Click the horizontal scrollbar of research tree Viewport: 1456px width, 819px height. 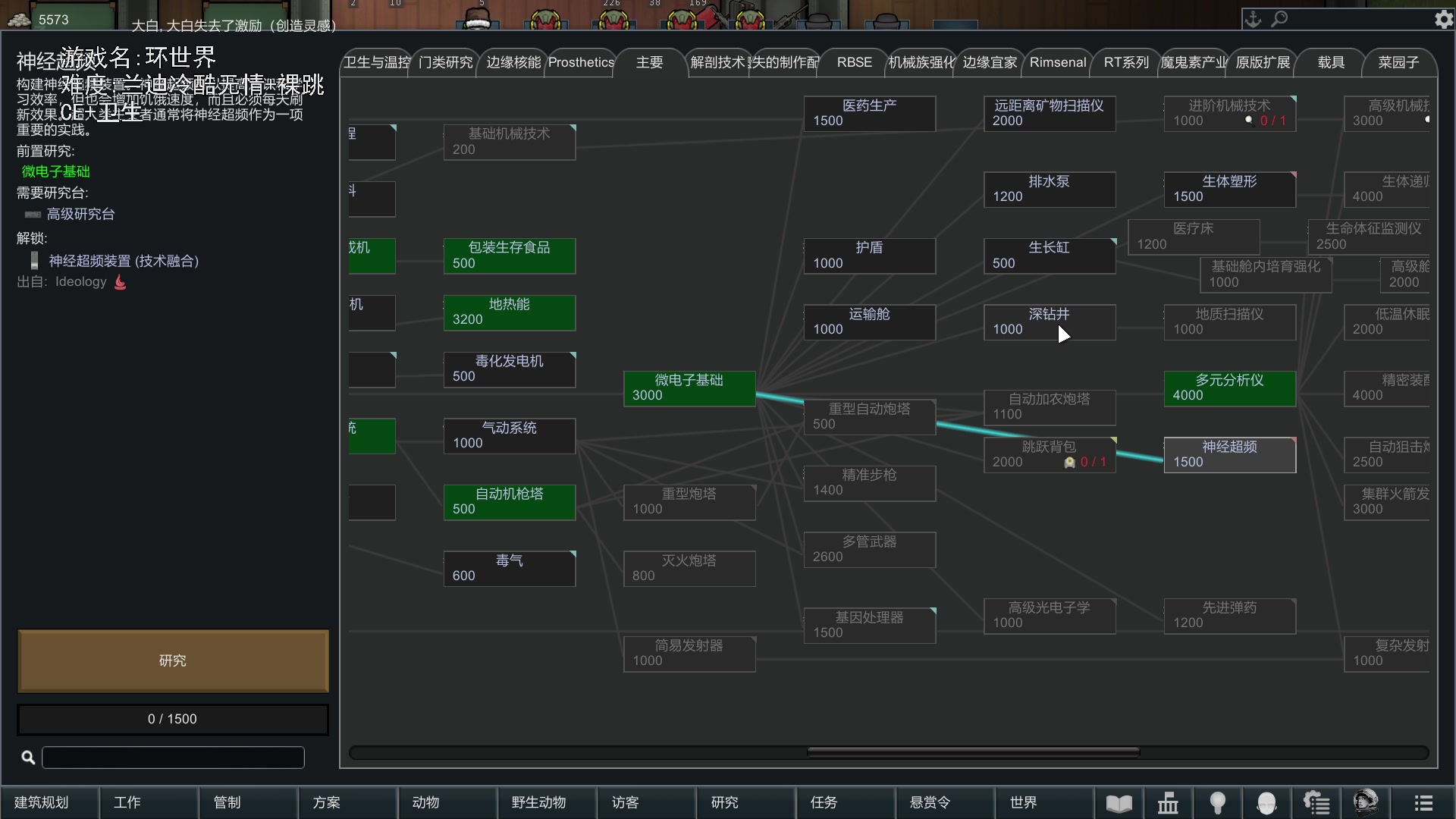click(973, 752)
